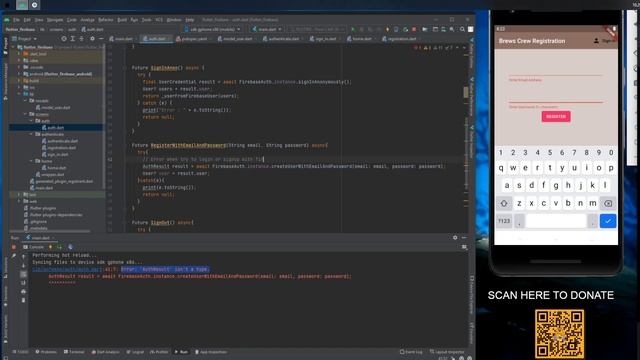The width and height of the screenshot is (640, 360).
Task: Collapse the authenticate folder in the project tree
Action: (x=31, y=134)
